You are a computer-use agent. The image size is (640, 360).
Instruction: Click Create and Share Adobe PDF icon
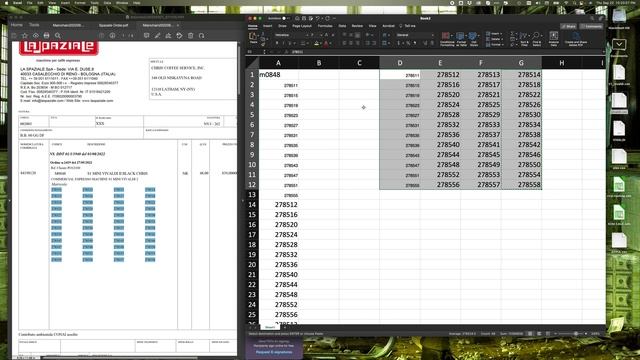(x=576, y=39)
